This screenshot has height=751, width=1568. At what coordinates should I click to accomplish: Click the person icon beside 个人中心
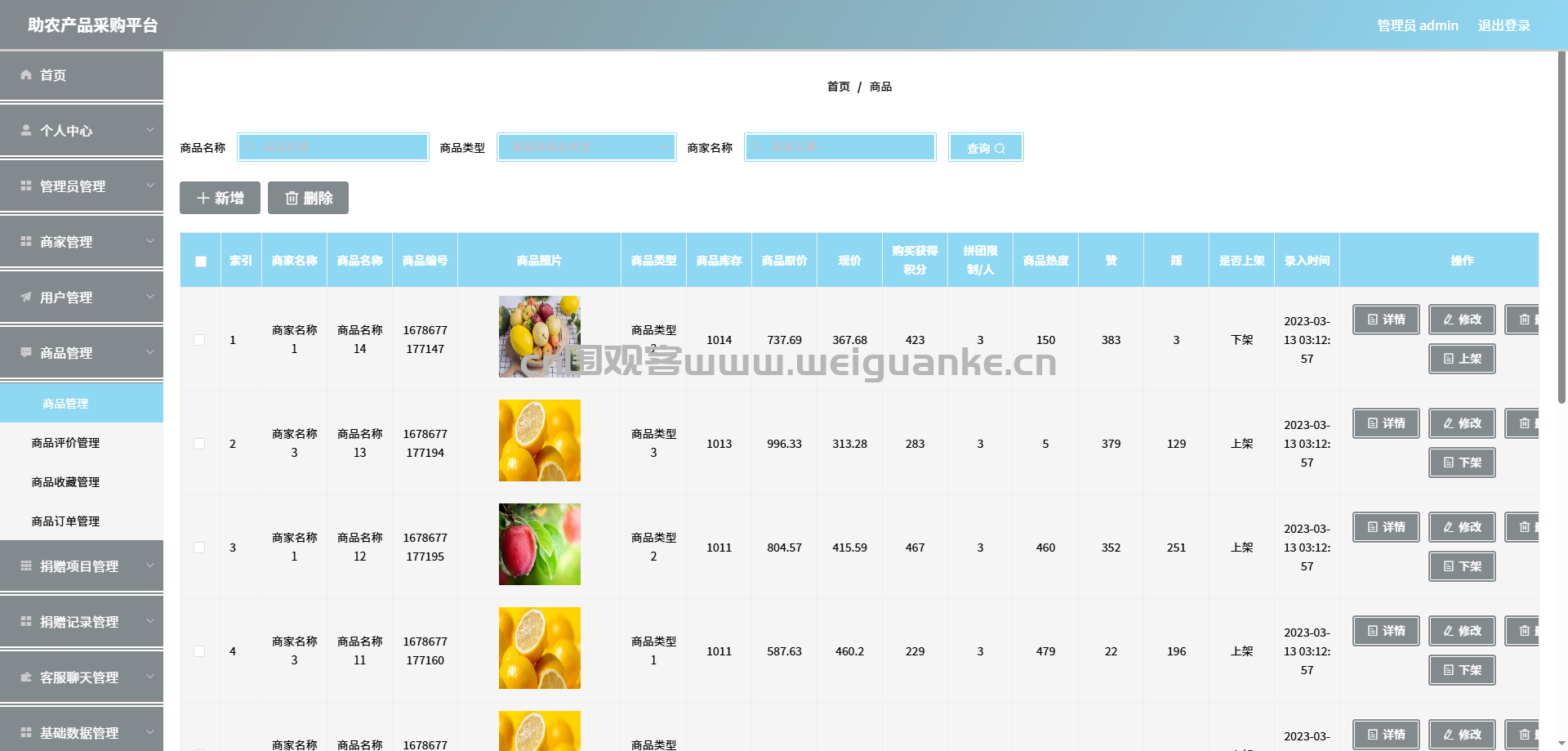(26, 130)
